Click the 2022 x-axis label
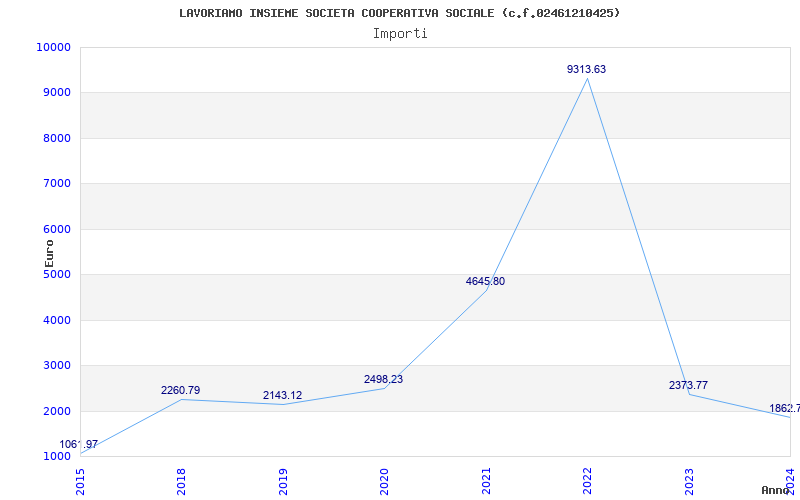800x500 pixels. (587, 481)
